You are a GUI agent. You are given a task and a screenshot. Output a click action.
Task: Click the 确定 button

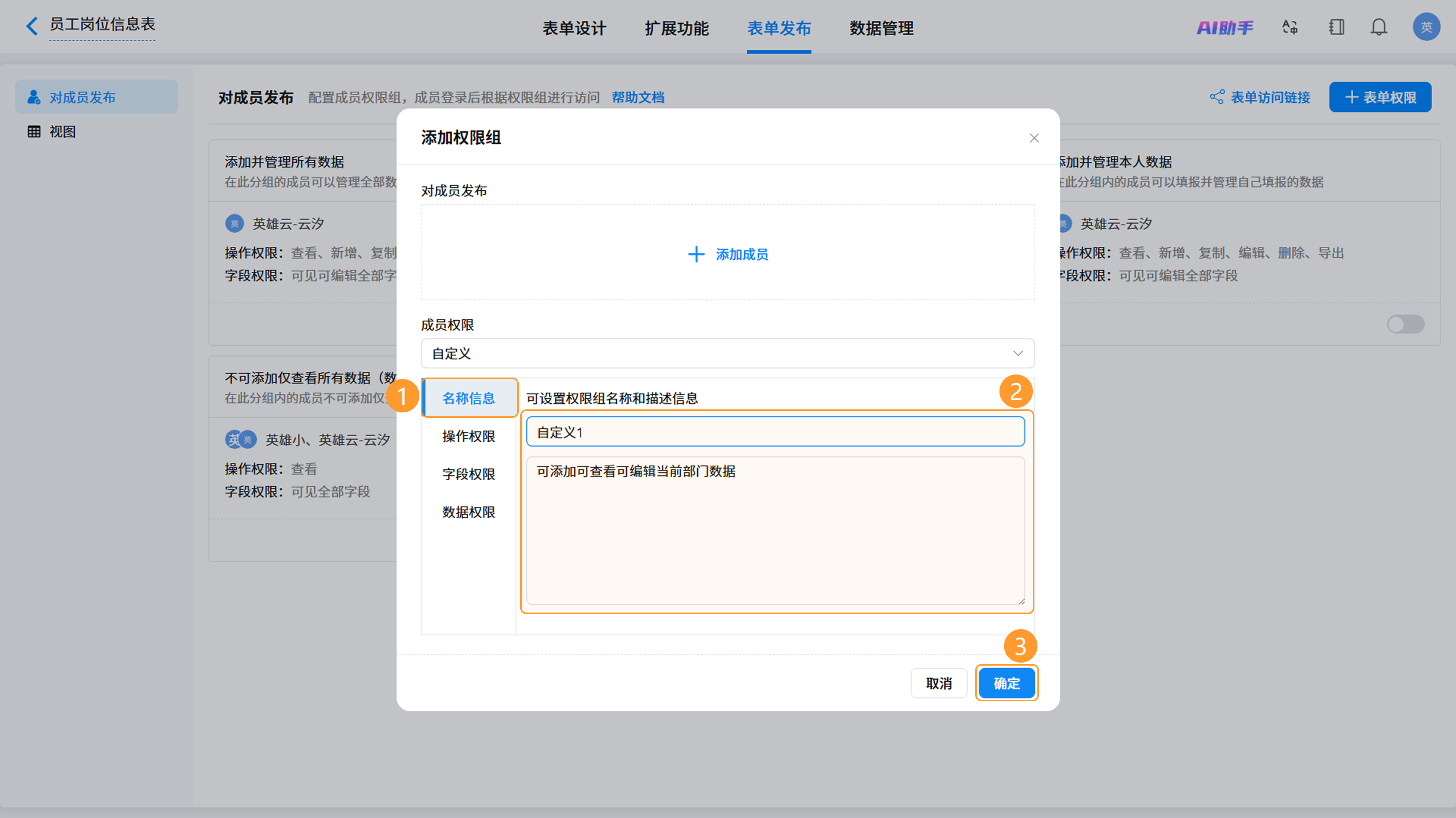click(1007, 683)
